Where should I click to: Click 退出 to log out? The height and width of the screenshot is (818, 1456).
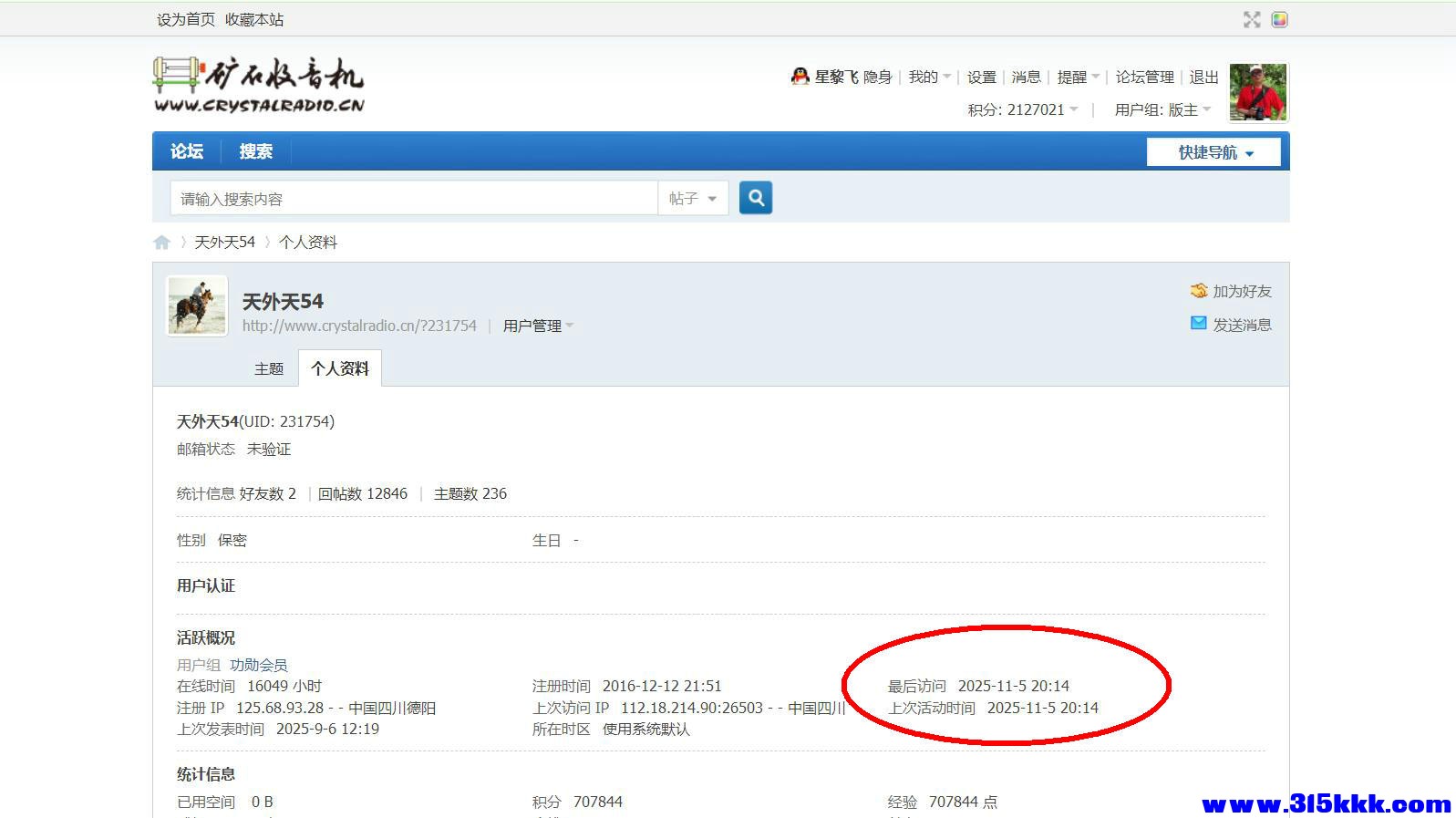tap(1203, 78)
